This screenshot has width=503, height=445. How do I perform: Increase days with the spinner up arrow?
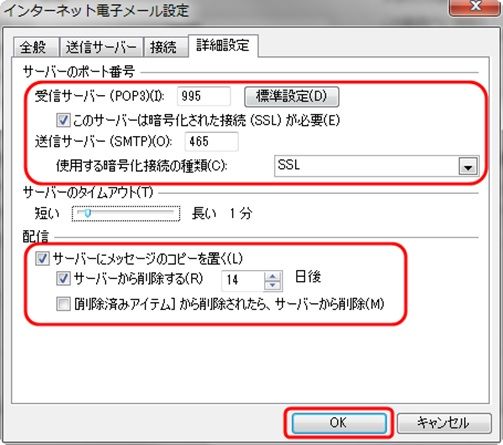click(273, 276)
